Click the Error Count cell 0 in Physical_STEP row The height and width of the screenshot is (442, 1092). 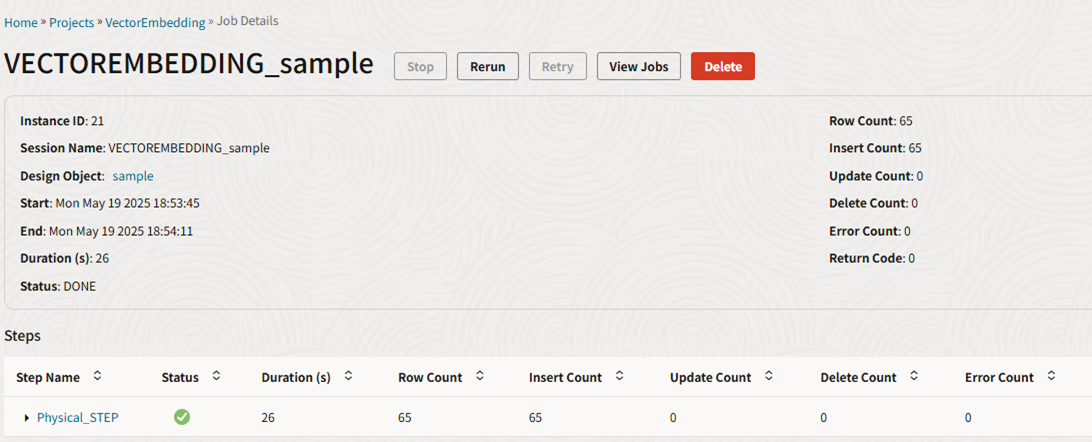click(x=968, y=418)
